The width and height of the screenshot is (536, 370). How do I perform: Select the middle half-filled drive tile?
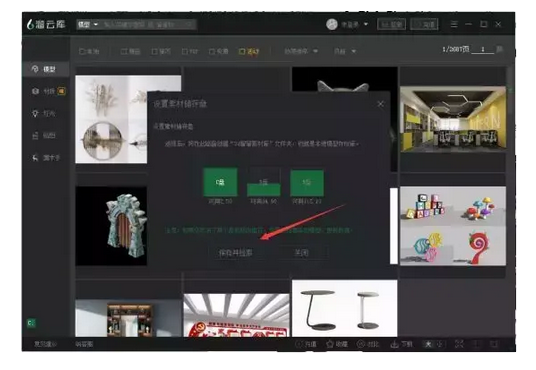coord(264,182)
